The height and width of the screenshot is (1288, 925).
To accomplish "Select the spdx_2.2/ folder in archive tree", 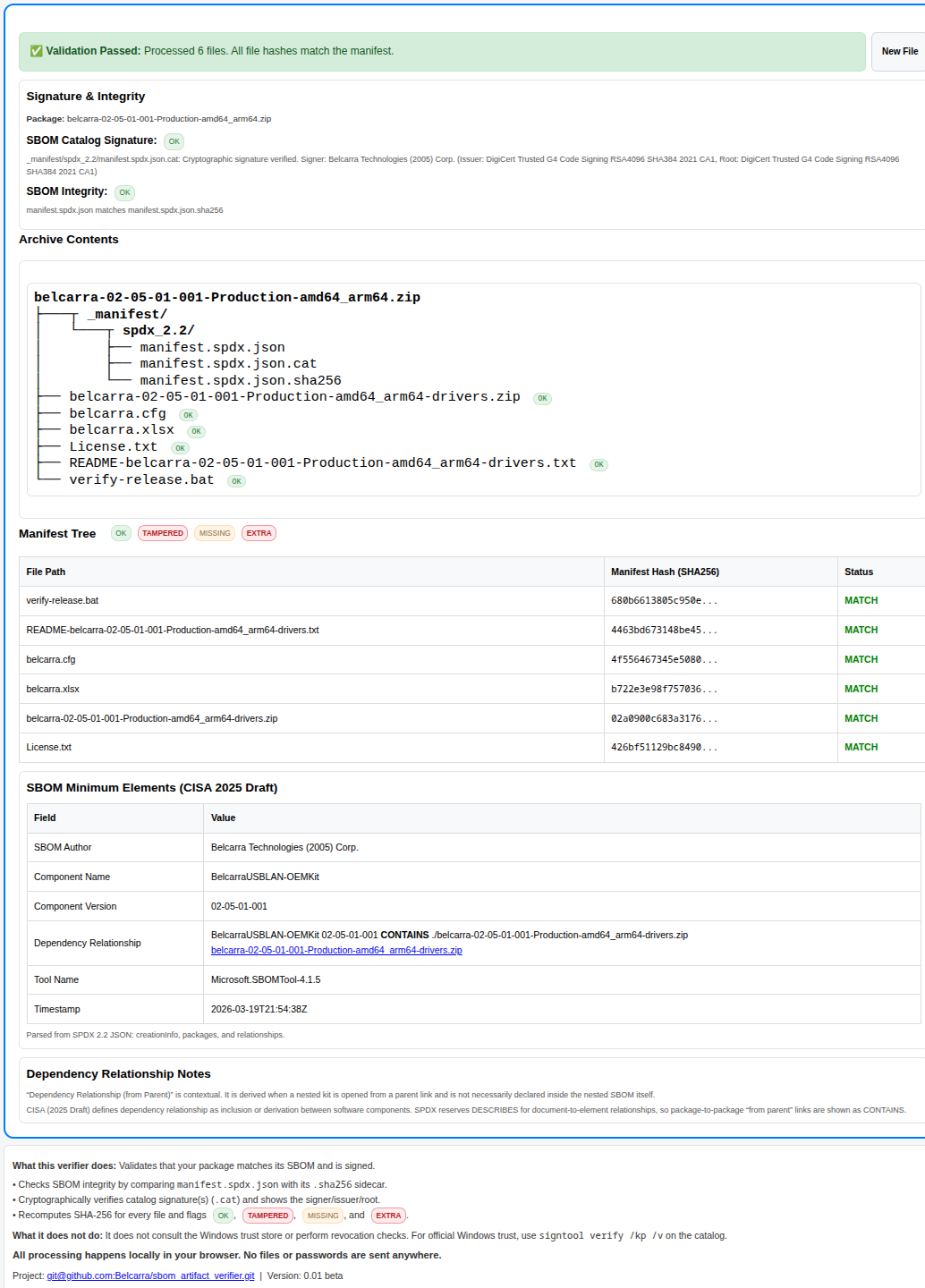I will click(x=158, y=331).
